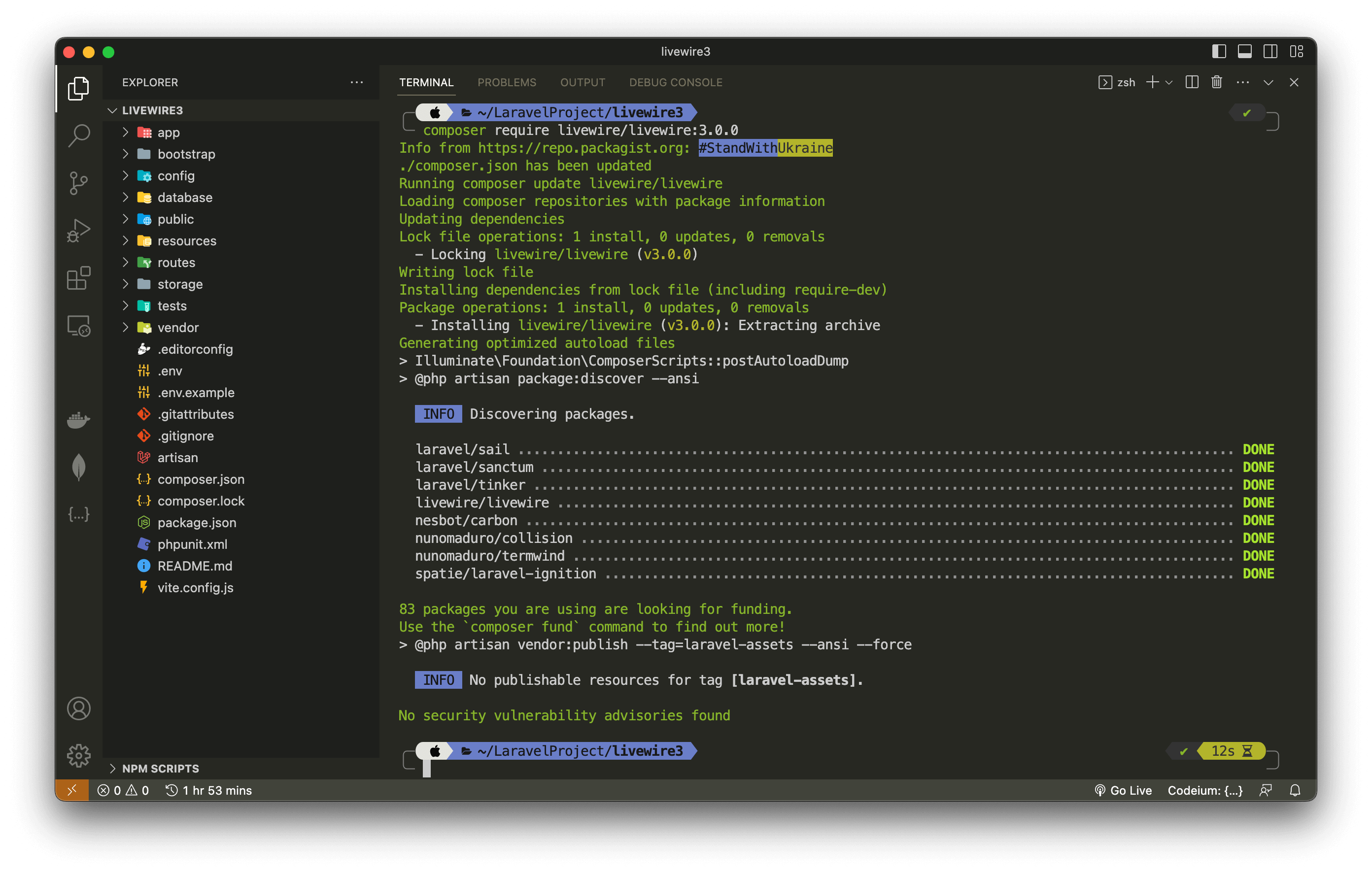This screenshot has width=1372, height=874.
Task: Open the Search view icon
Action: tap(79, 135)
